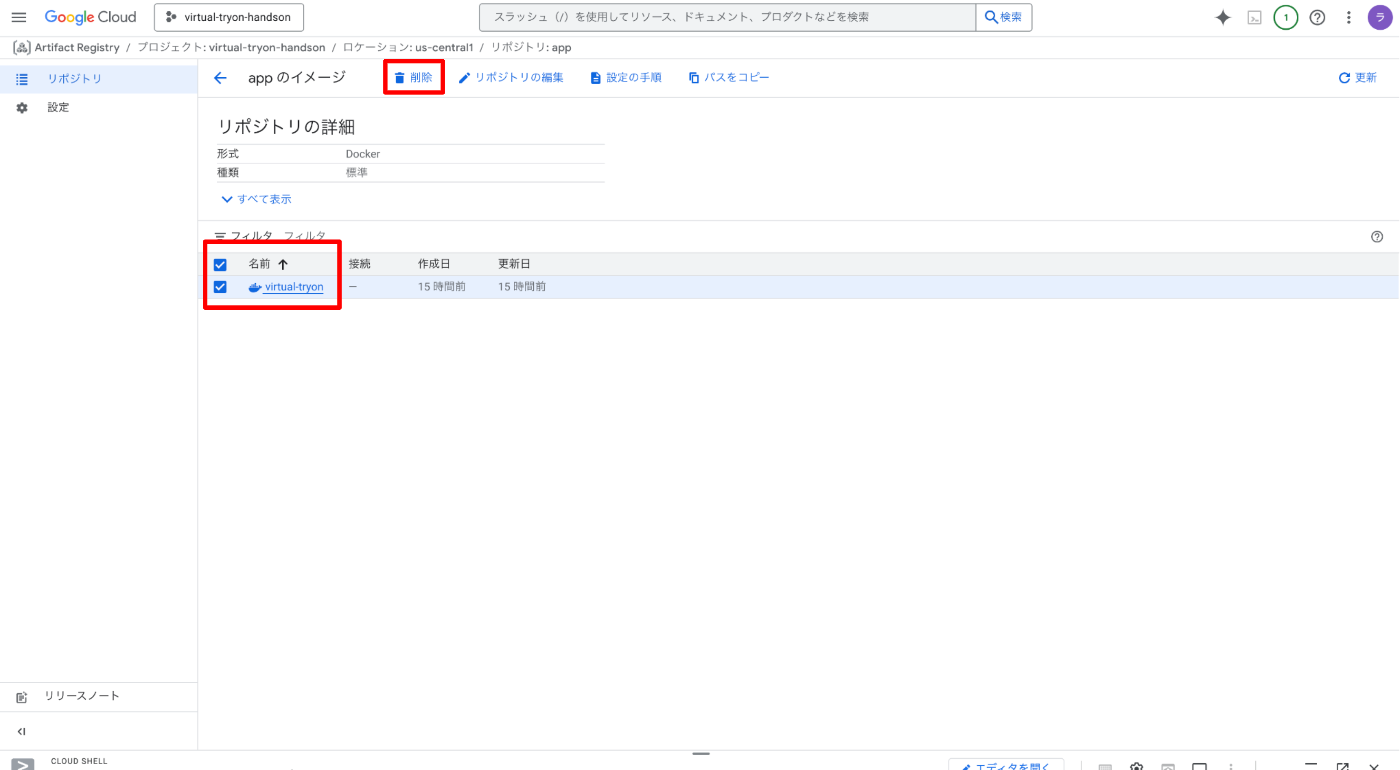Image resolution: width=1400 pixels, height=770 pixels.
Task: Open the help question mark menu
Action: [1317, 17]
